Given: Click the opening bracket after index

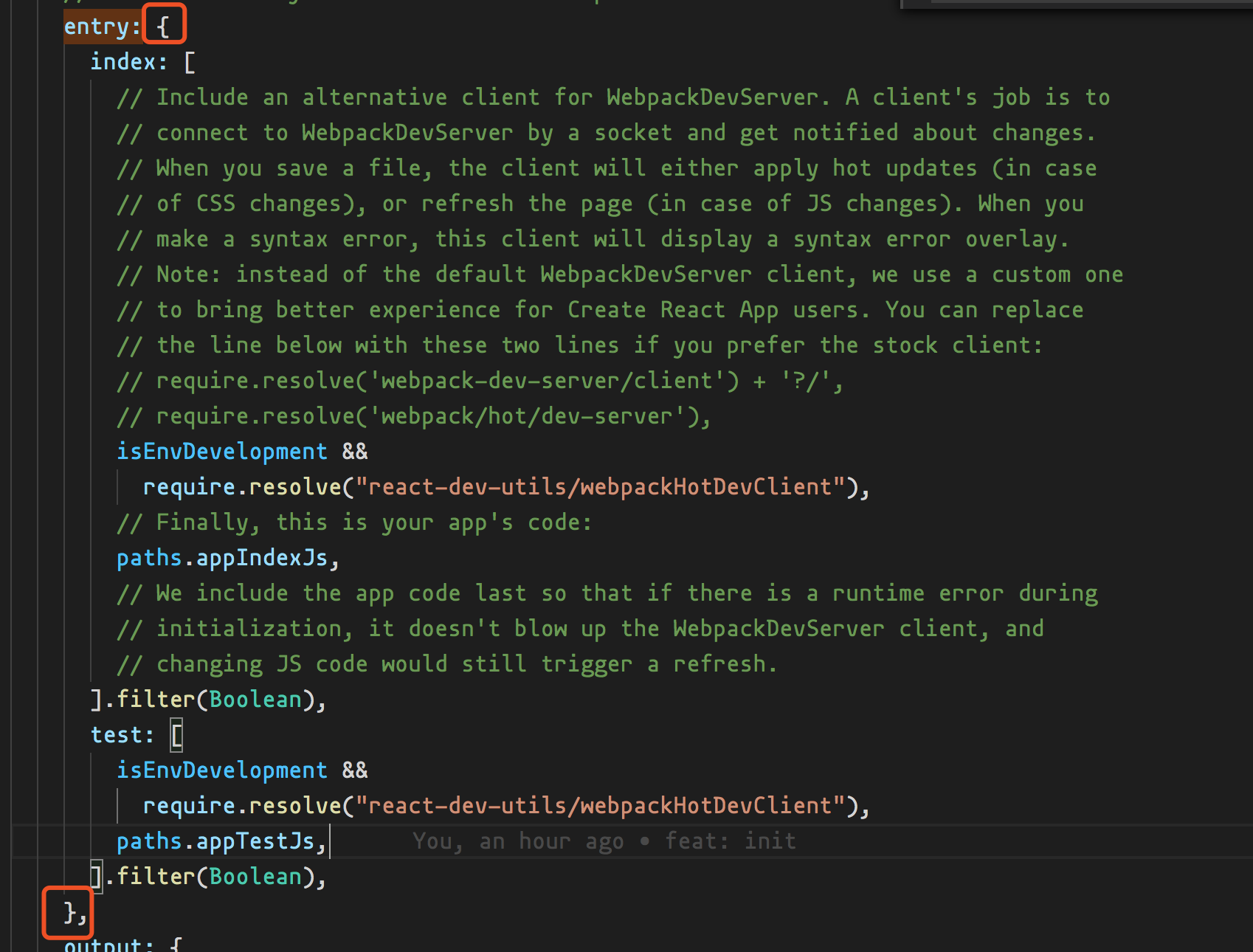Looking at the screenshot, I should (190, 62).
